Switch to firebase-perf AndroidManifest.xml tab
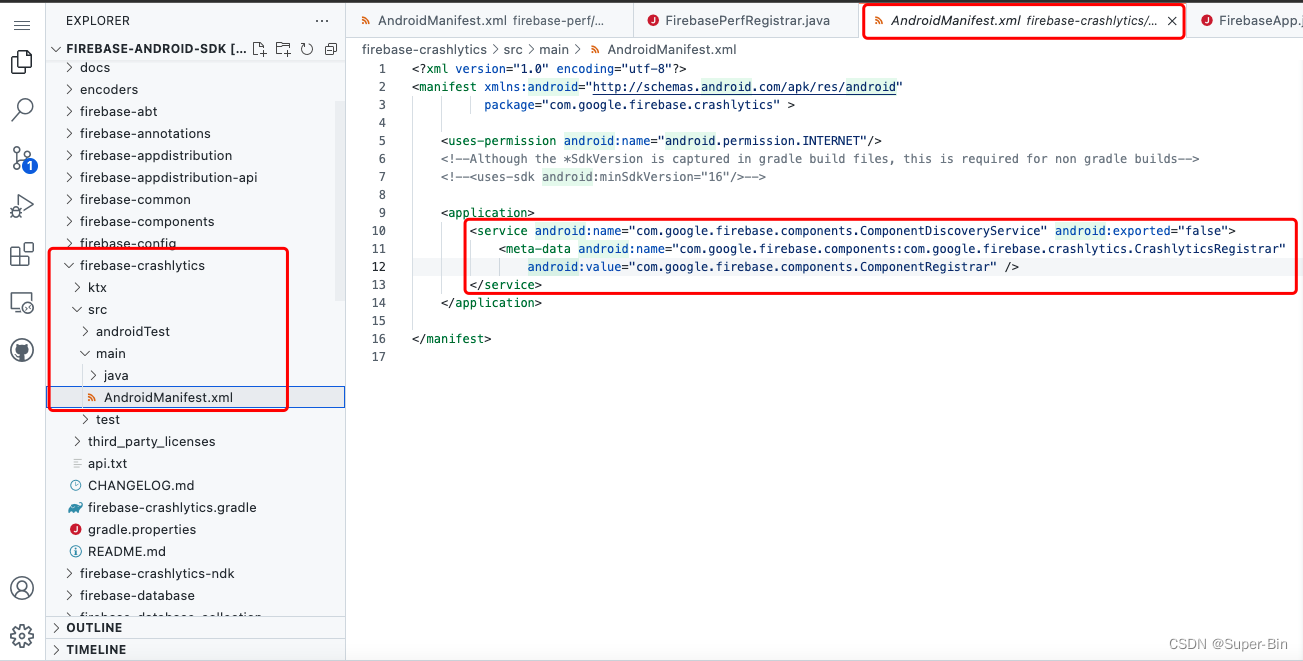The image size is (1303, 661). coord(490,20)
